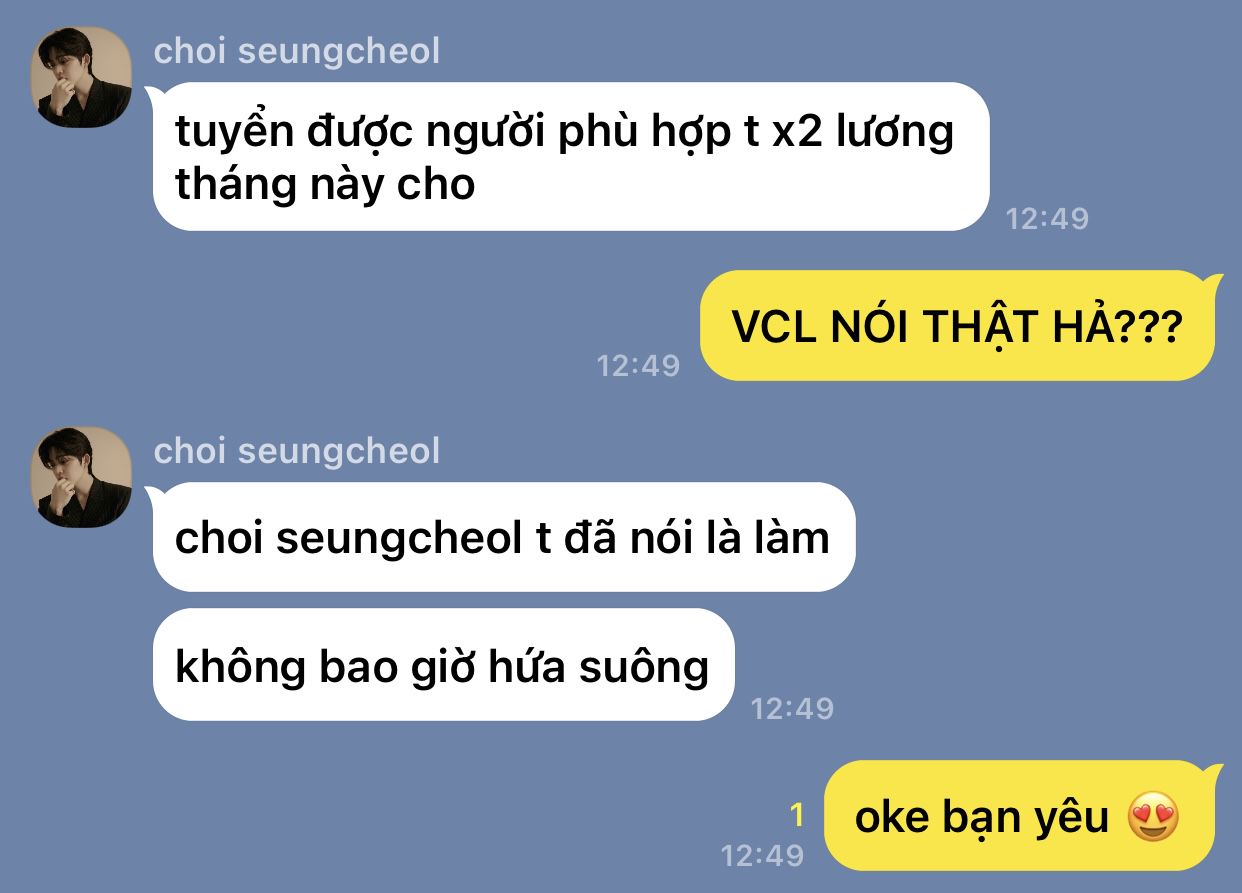Click the words 'bạn yêu' in the last bubble

1026,817
